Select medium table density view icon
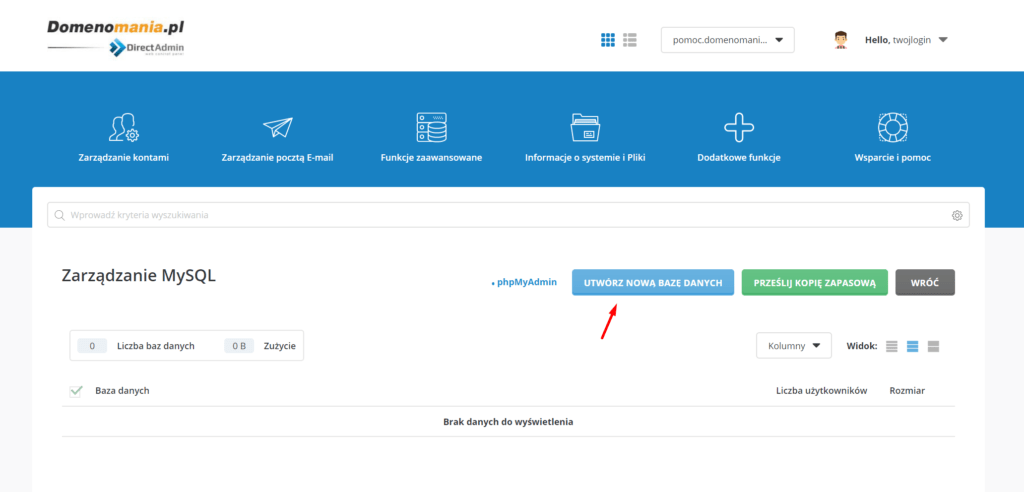1024x492 pixels. click(913, 346)
